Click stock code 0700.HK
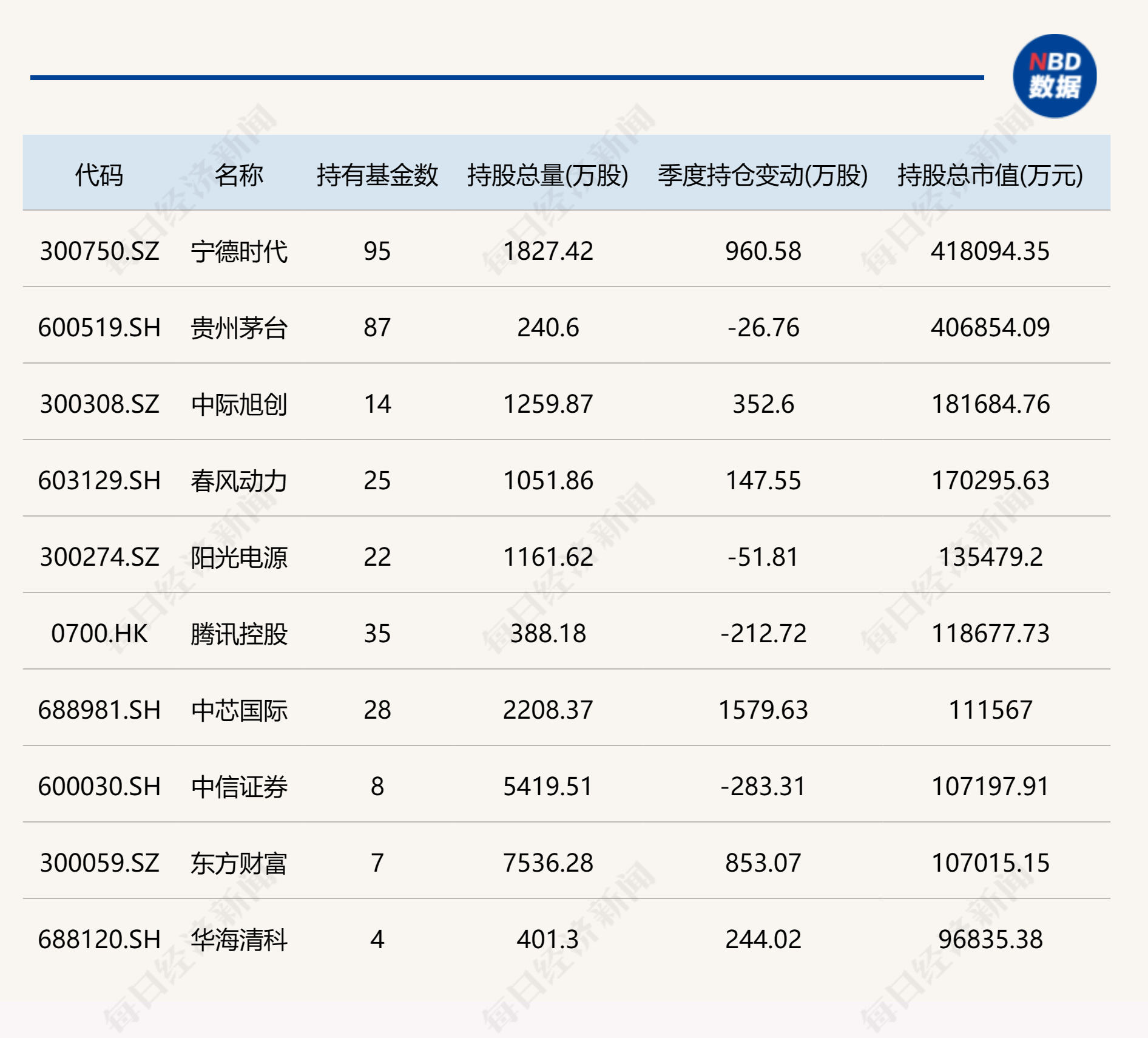The image size is (1148, 1038). pos(100,634)
